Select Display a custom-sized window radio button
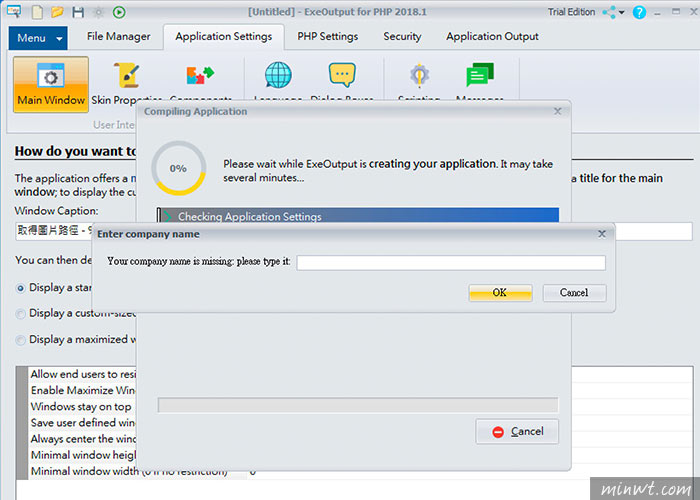 pos(20,314)
